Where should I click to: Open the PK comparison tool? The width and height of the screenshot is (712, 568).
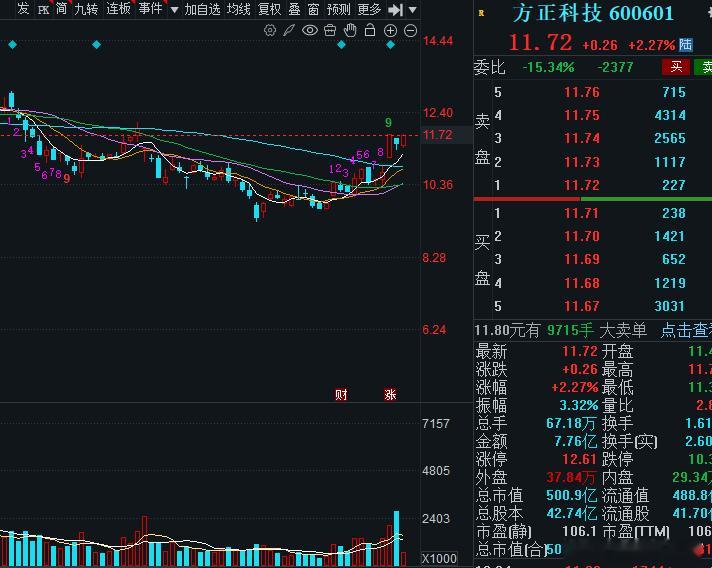(43, 9)
